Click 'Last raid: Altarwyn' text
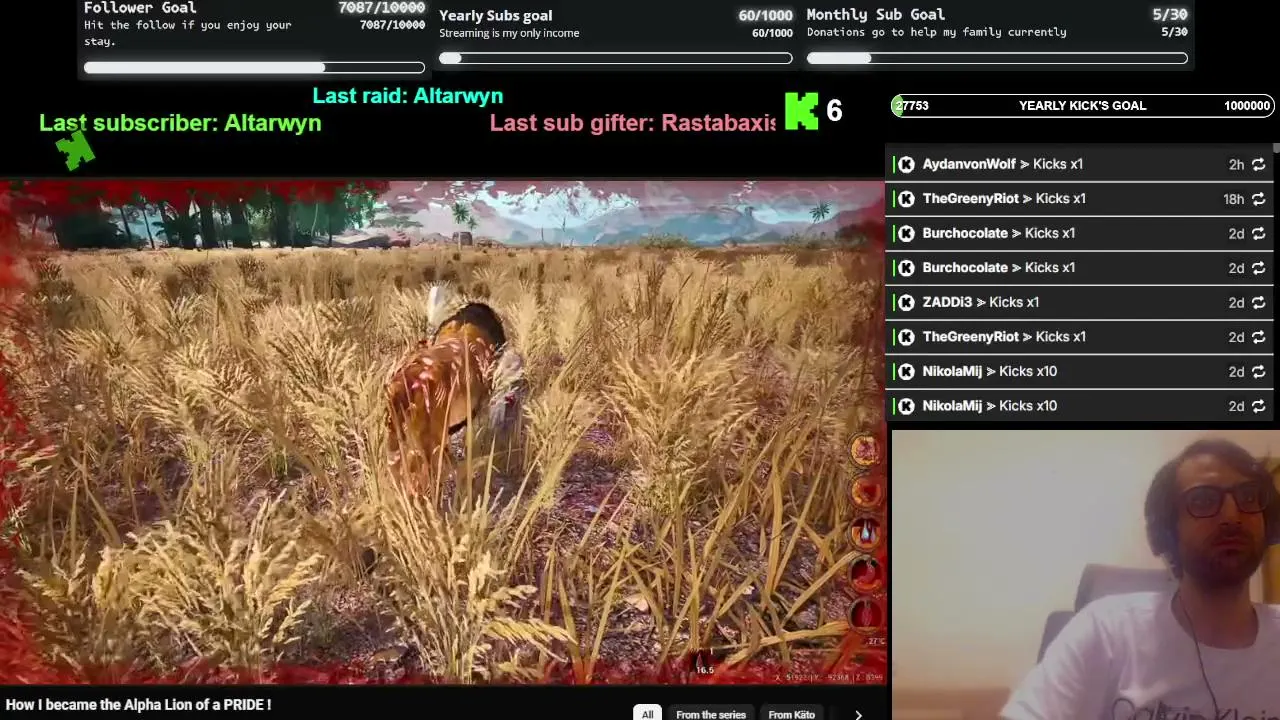The image size is (1280, 720). pyautogui.click(x=408, y=96)
